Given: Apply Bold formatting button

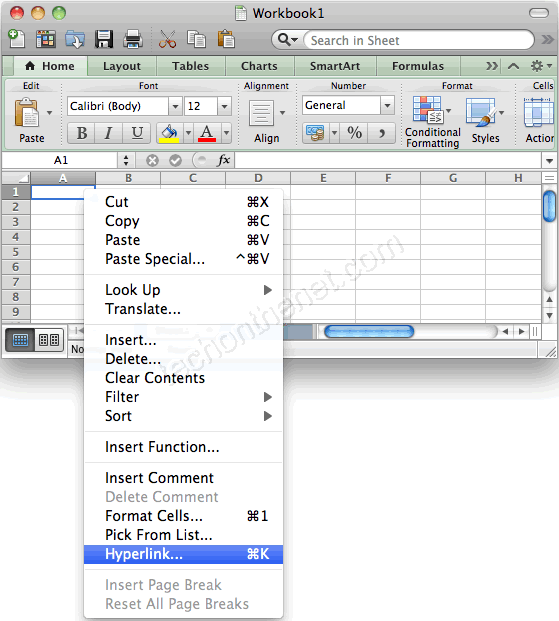Looking at the screenshot, I should click(x=82, y=133).
